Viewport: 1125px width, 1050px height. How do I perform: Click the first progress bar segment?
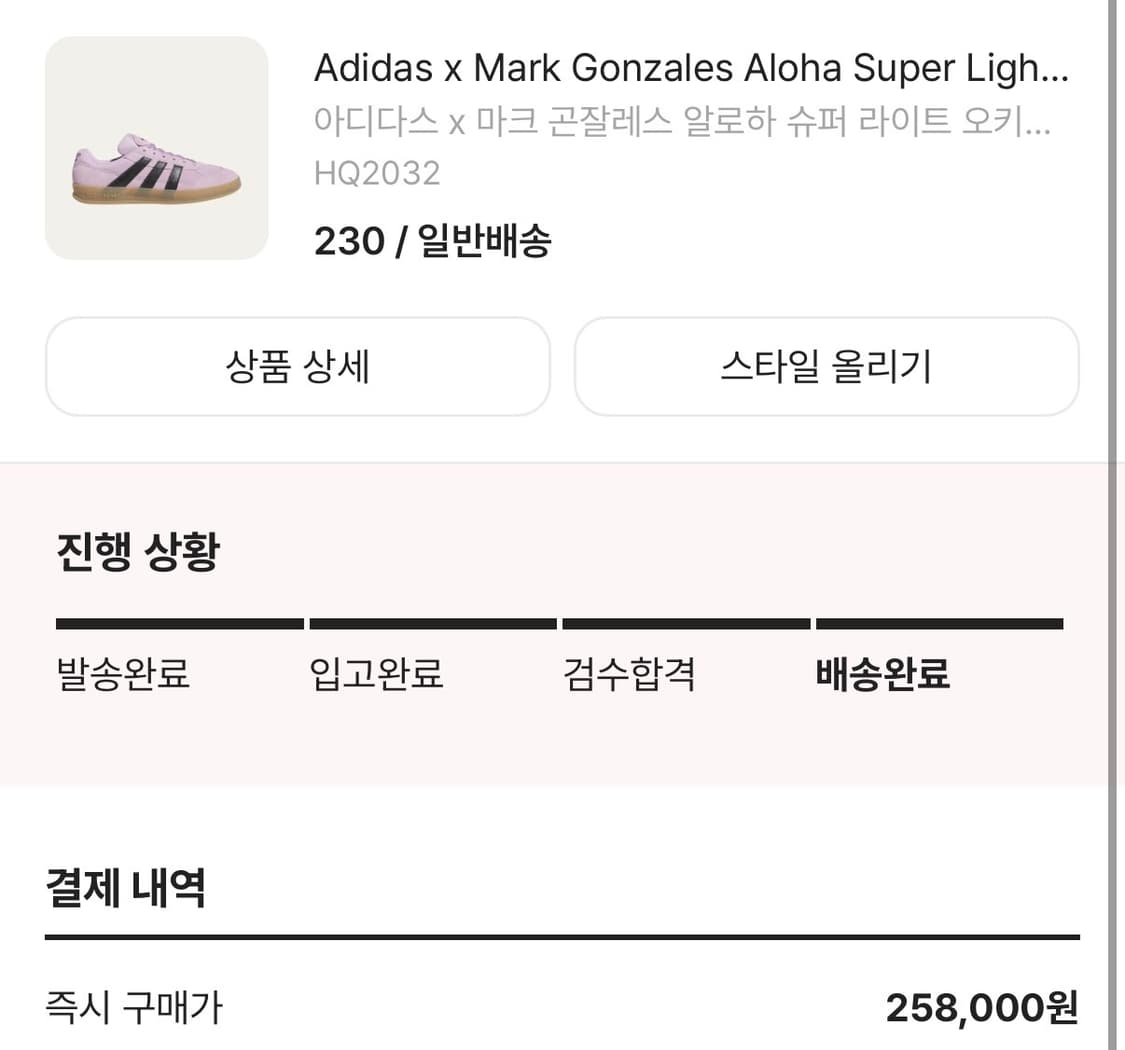[176, 623]
